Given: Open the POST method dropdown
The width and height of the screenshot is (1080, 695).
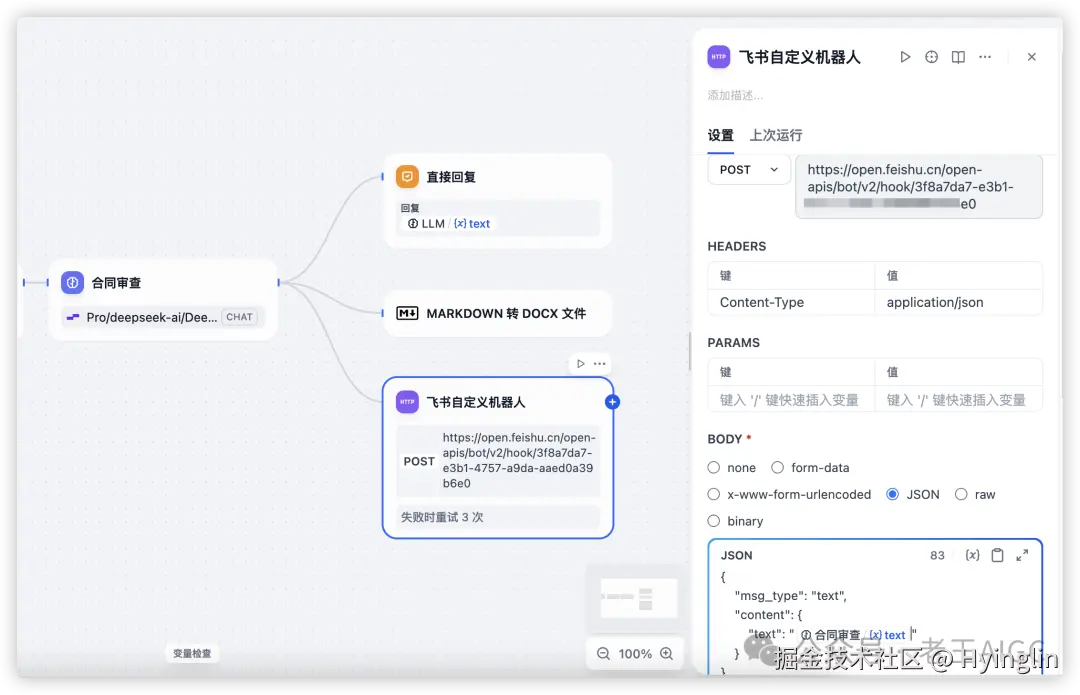Looking at the screenshot, I should [x=749, y=170].
